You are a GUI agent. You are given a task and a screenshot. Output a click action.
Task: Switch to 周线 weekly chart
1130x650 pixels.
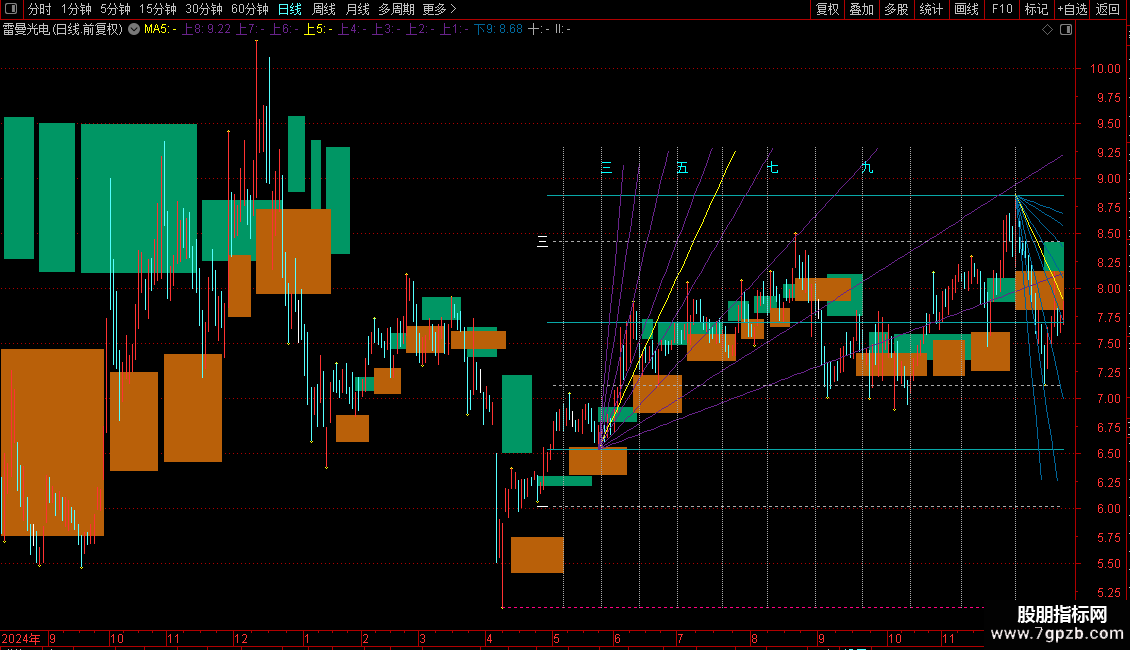tap(324, 9)
